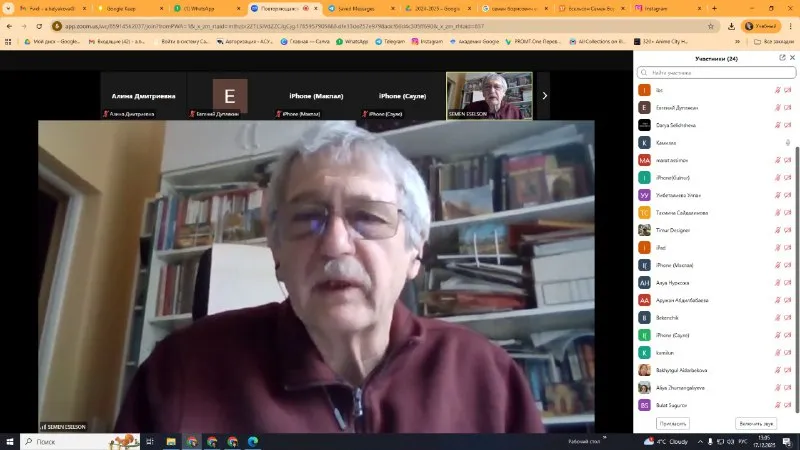Viewport: 800px width, 450px height.
Task: Close the participants panel
Action: pyautogui.click(x=791, y=58)
